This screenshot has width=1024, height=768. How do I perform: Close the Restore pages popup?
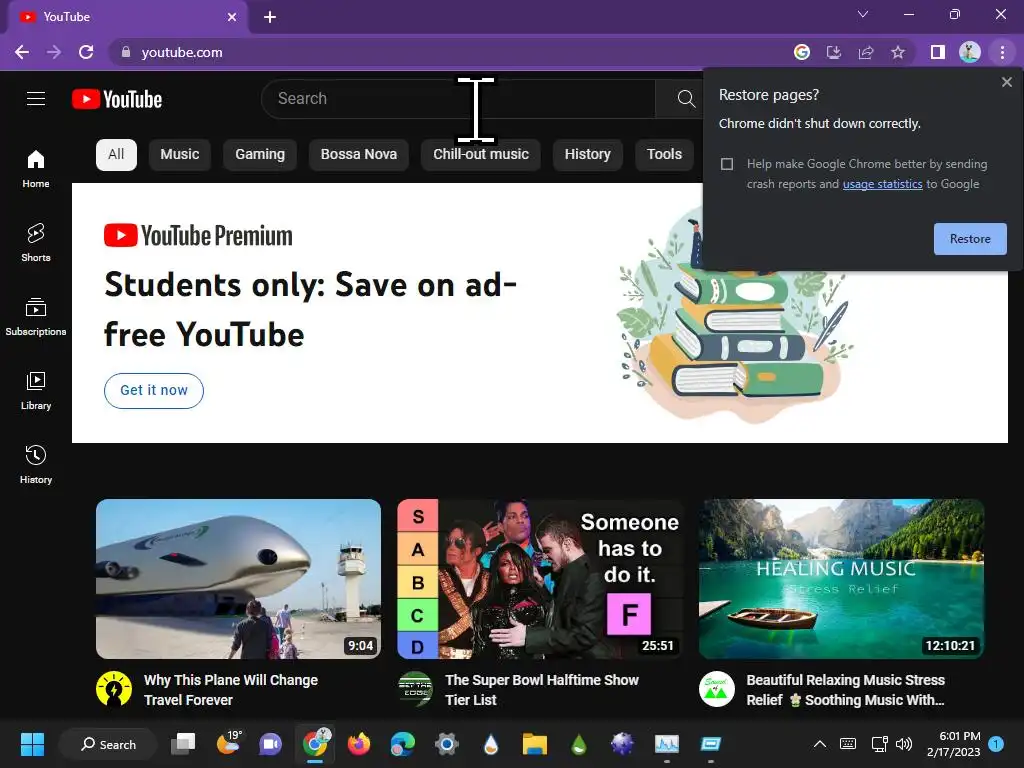[x=1006, y=82]
